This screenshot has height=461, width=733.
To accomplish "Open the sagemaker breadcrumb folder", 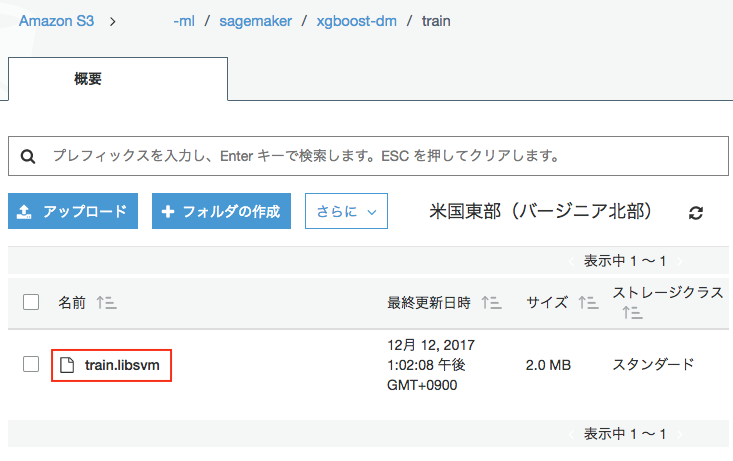I will tap(251, 20).
